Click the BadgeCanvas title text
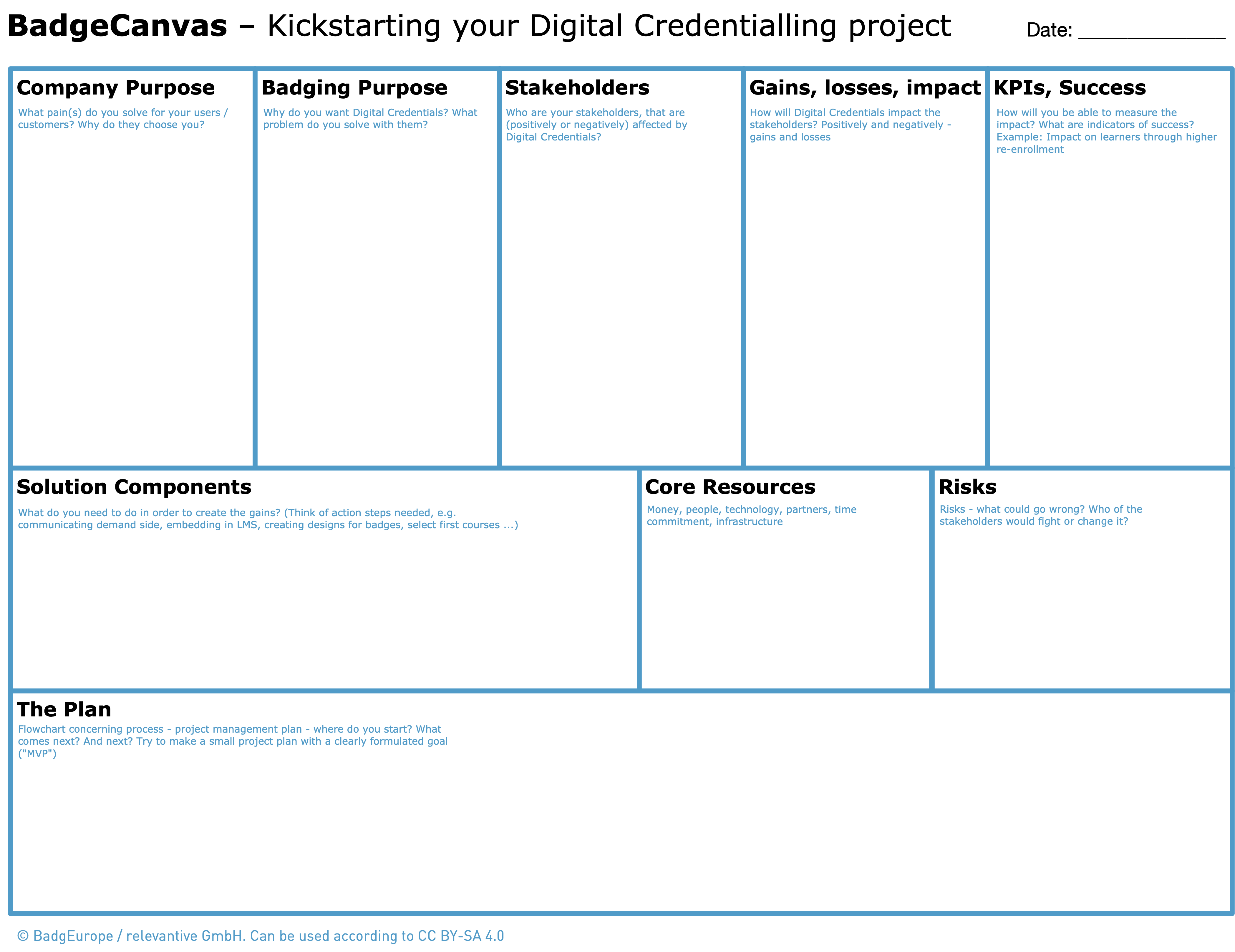This screenshot has width=1235, height=952. (117, 27)
